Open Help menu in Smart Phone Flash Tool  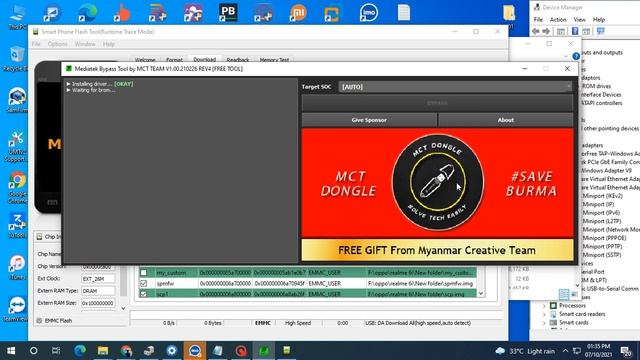[x=109, y=44]
